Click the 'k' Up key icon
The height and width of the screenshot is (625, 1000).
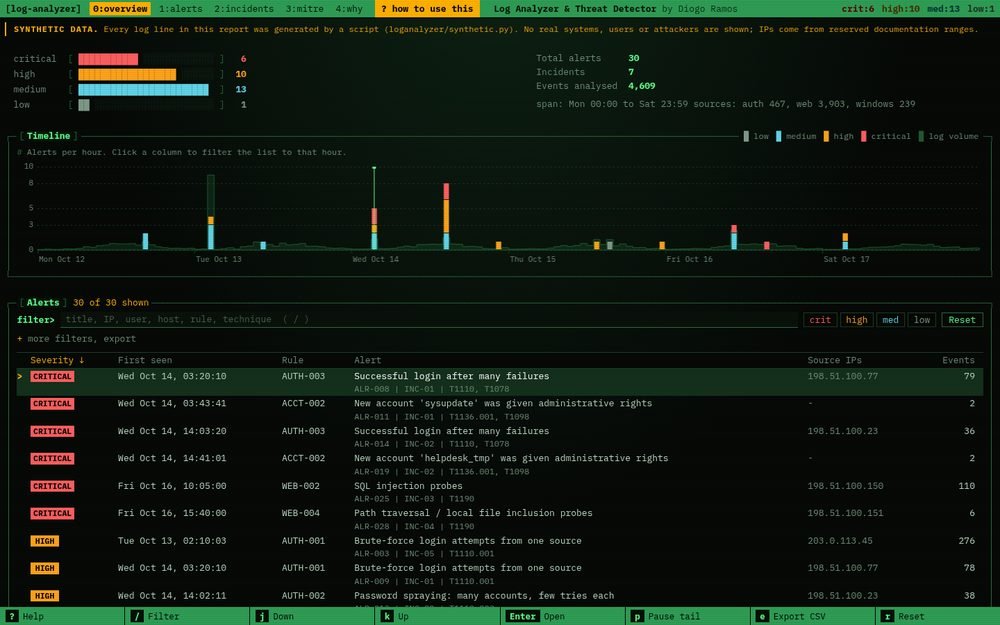tap(387, 616)
